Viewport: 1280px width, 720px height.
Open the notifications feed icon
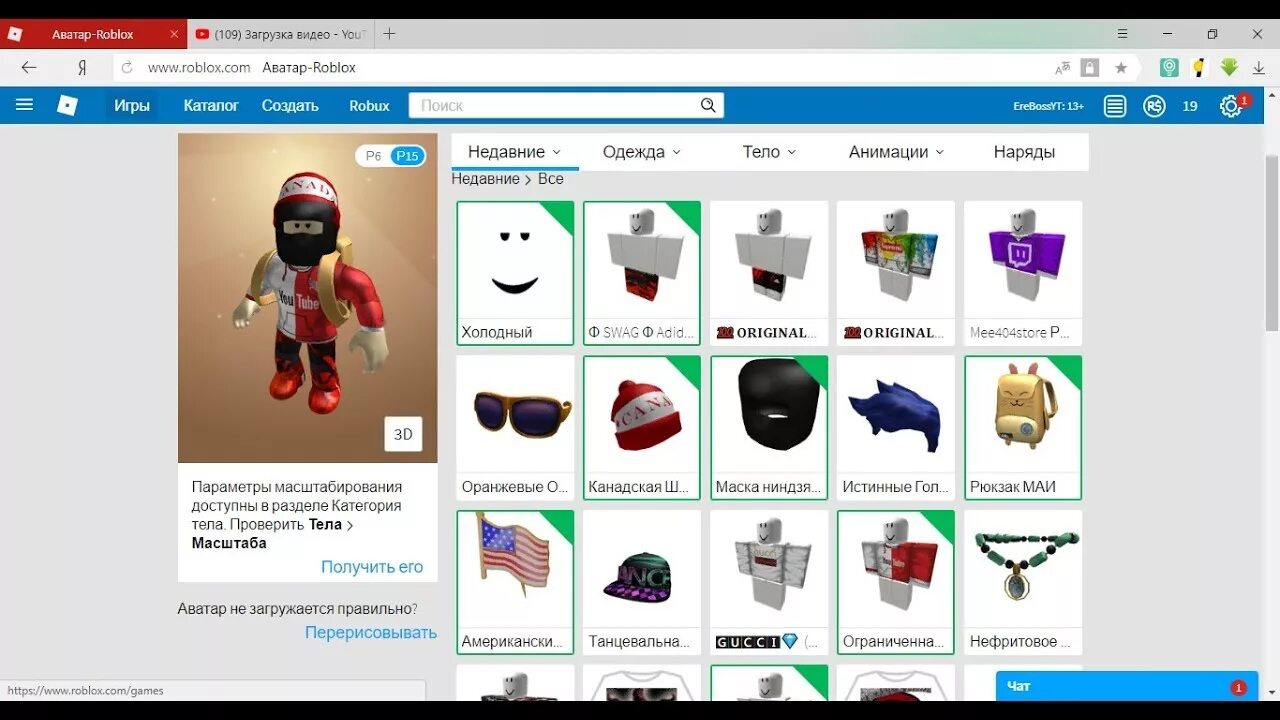[1115, 106]
